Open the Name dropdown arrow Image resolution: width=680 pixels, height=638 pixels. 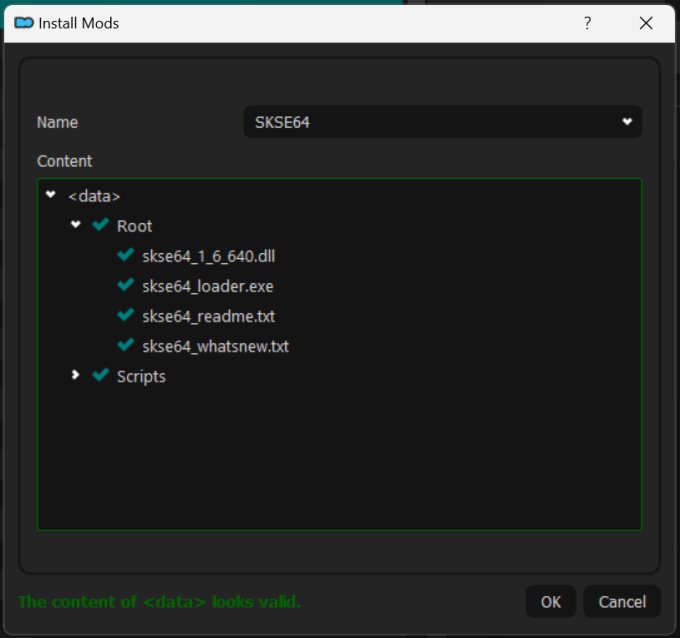[x=627, y=122]
